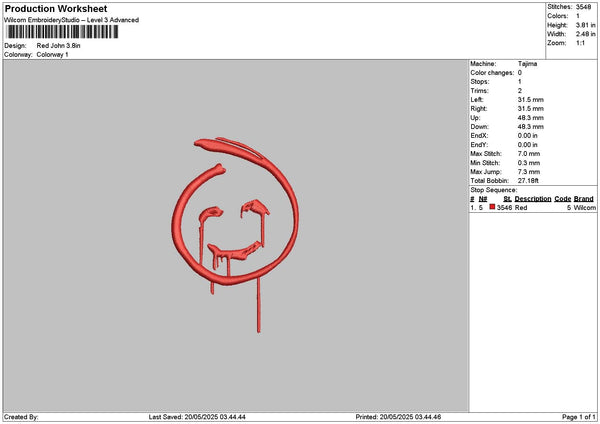Click the 'Colorway 1' value

(x=52, y=55)
